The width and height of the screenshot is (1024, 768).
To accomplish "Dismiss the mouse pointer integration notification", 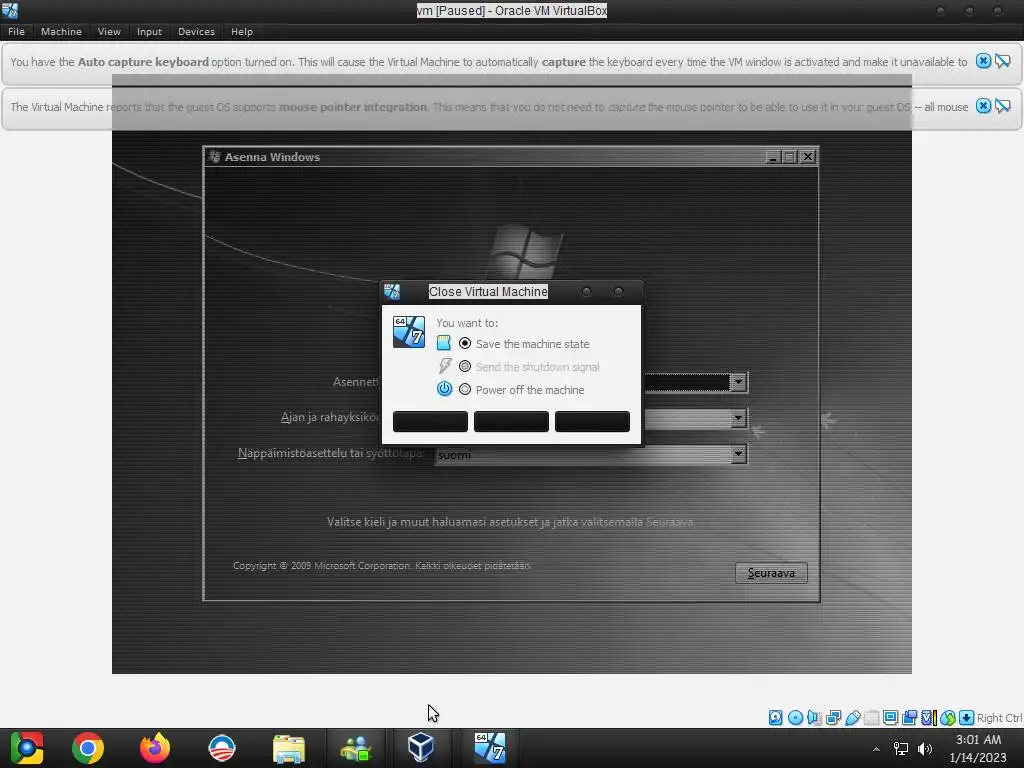I will point(983,106).
